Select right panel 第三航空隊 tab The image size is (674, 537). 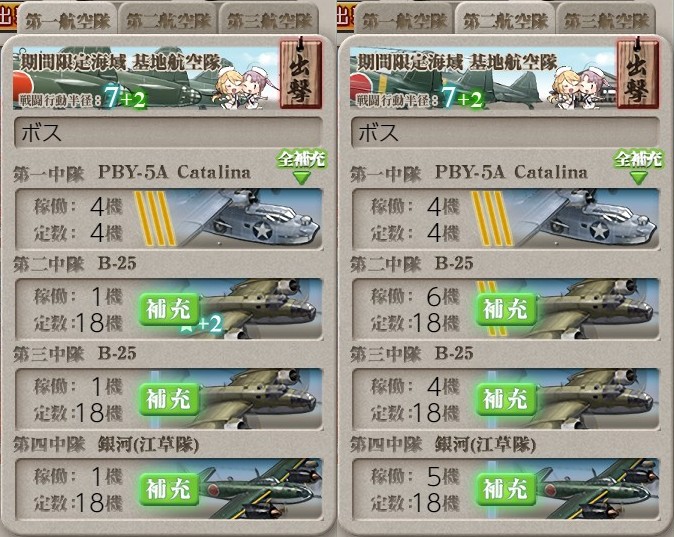pyautogui.click(x=607, y=20)
